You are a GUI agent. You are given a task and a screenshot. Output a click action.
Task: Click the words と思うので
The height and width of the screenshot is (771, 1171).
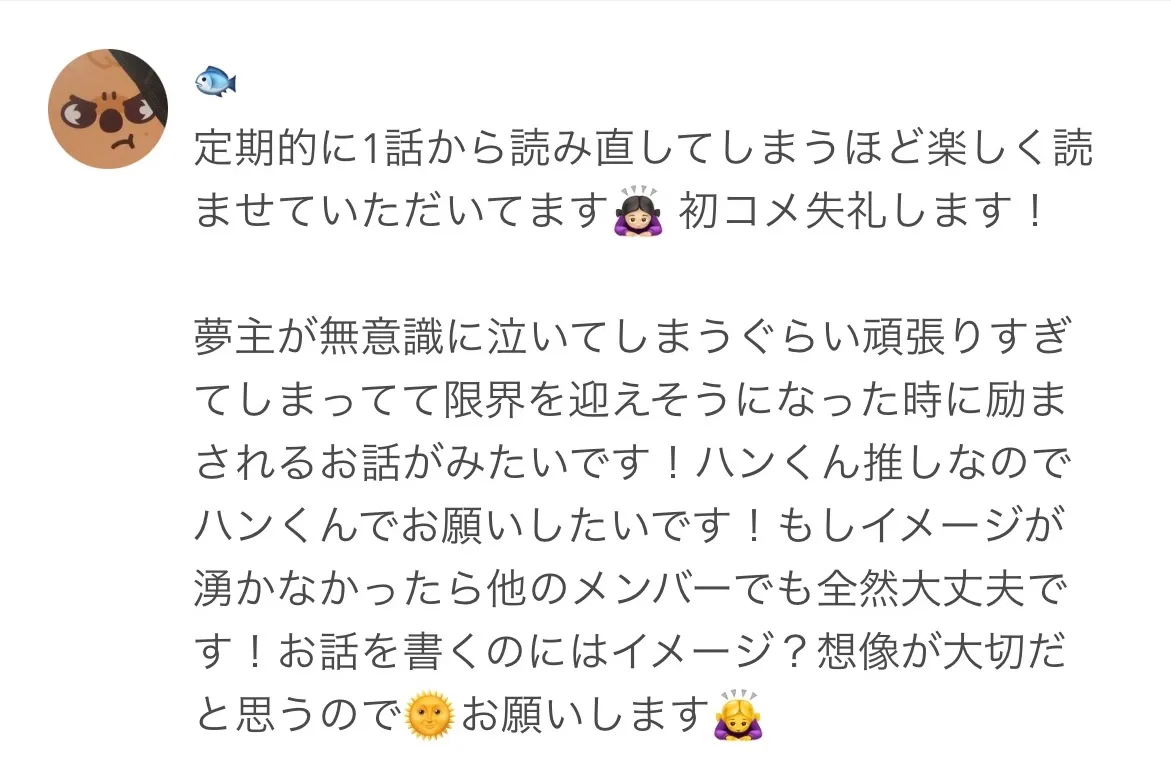point(298,715)
